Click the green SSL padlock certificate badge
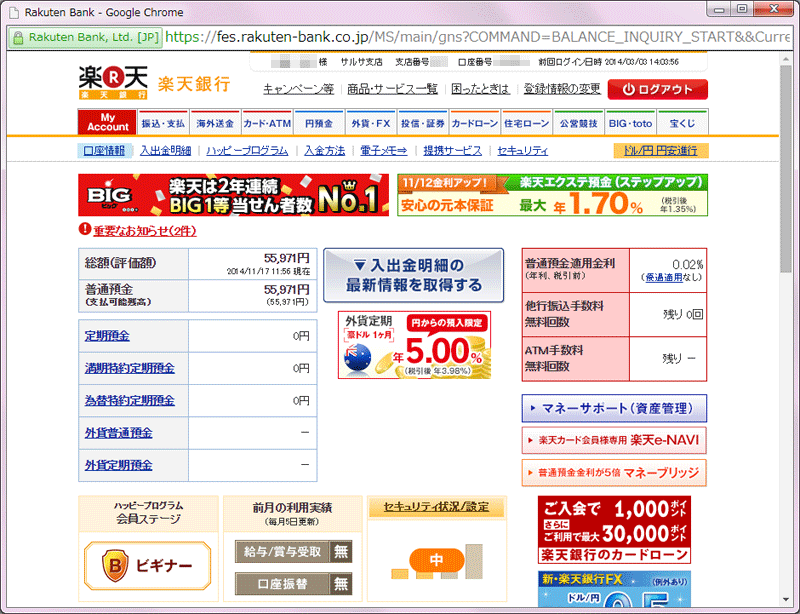The width and height of the screenshot is (800, 614). (85, 37)
